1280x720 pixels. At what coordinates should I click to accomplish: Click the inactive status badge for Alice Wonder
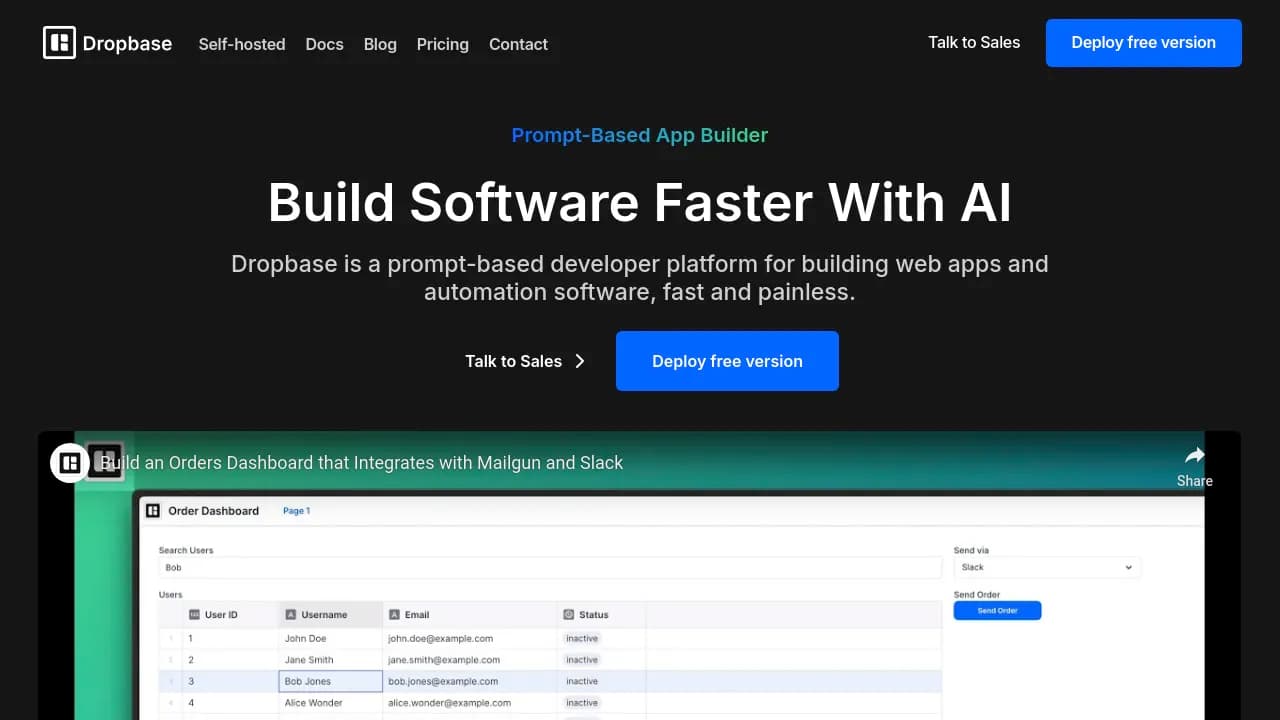click(582, 703)
